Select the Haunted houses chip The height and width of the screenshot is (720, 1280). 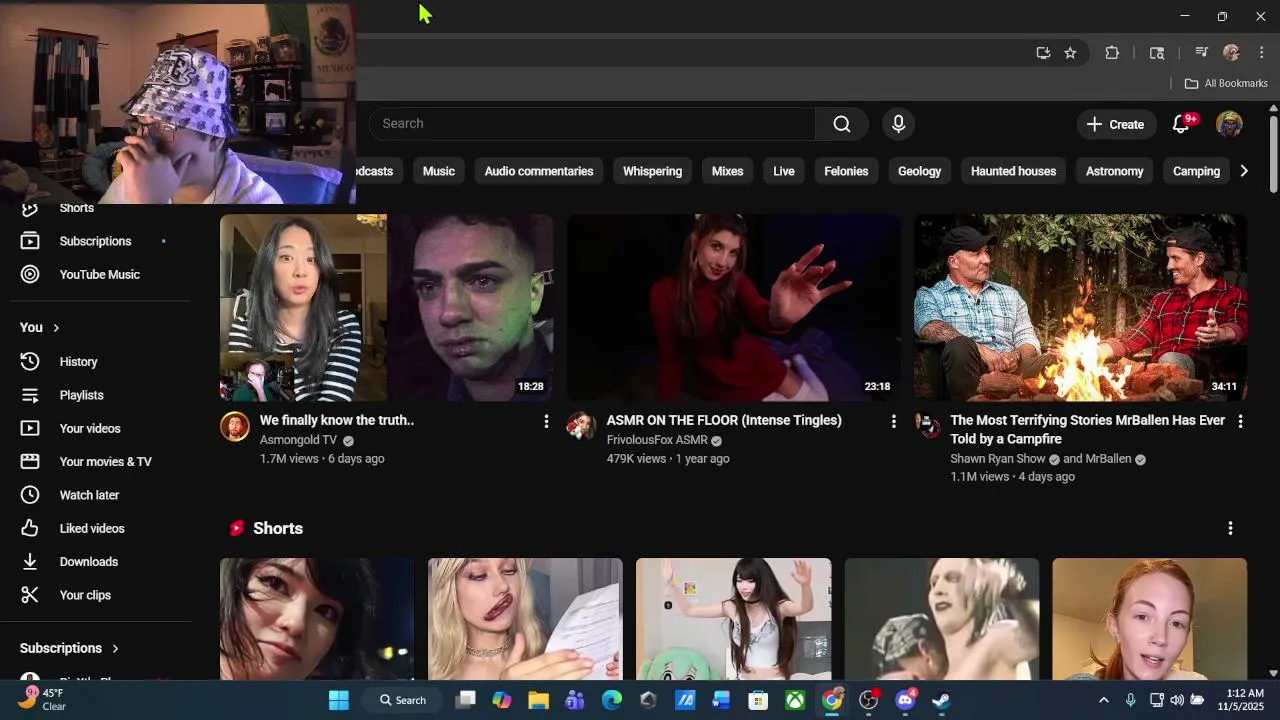[1013, 171]
